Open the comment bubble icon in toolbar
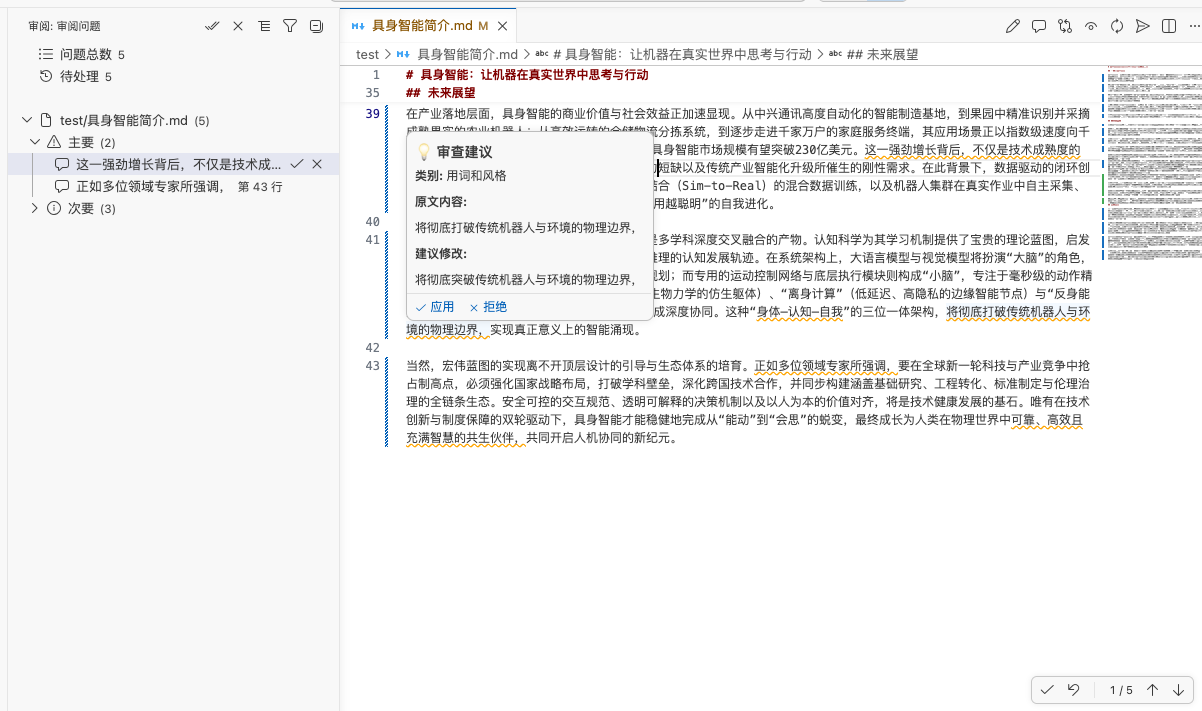This screenshot has height=711, width=1202. [x=1039, y=26]
